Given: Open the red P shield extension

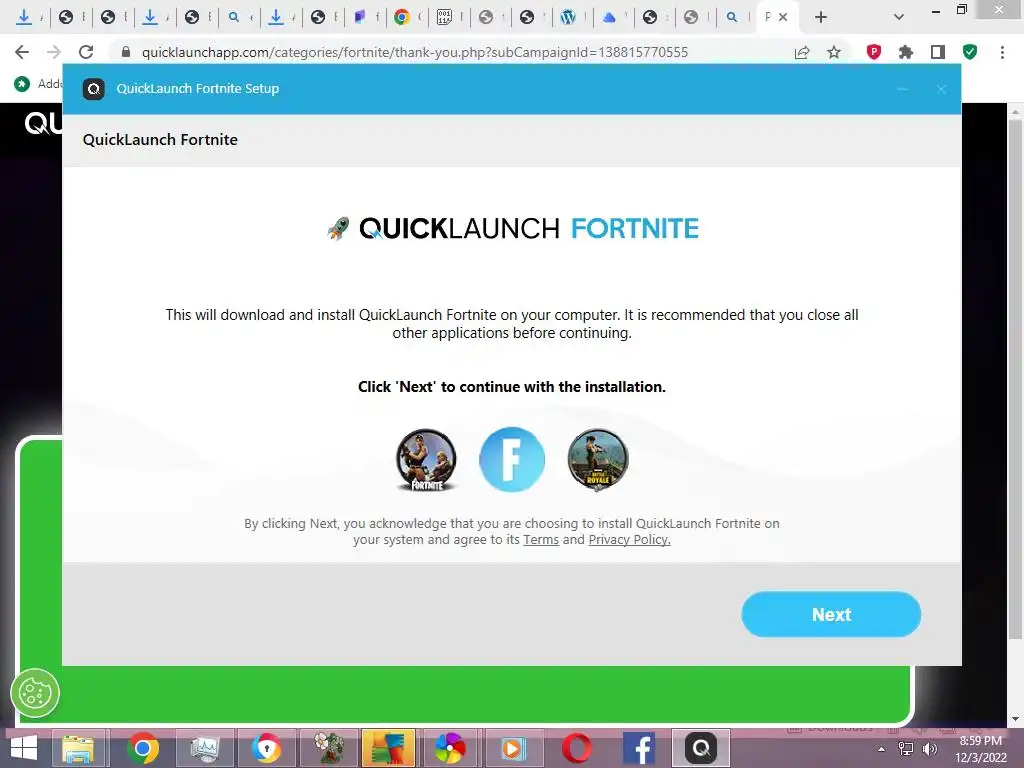Looking at the screenshot, I should point(874,52).
